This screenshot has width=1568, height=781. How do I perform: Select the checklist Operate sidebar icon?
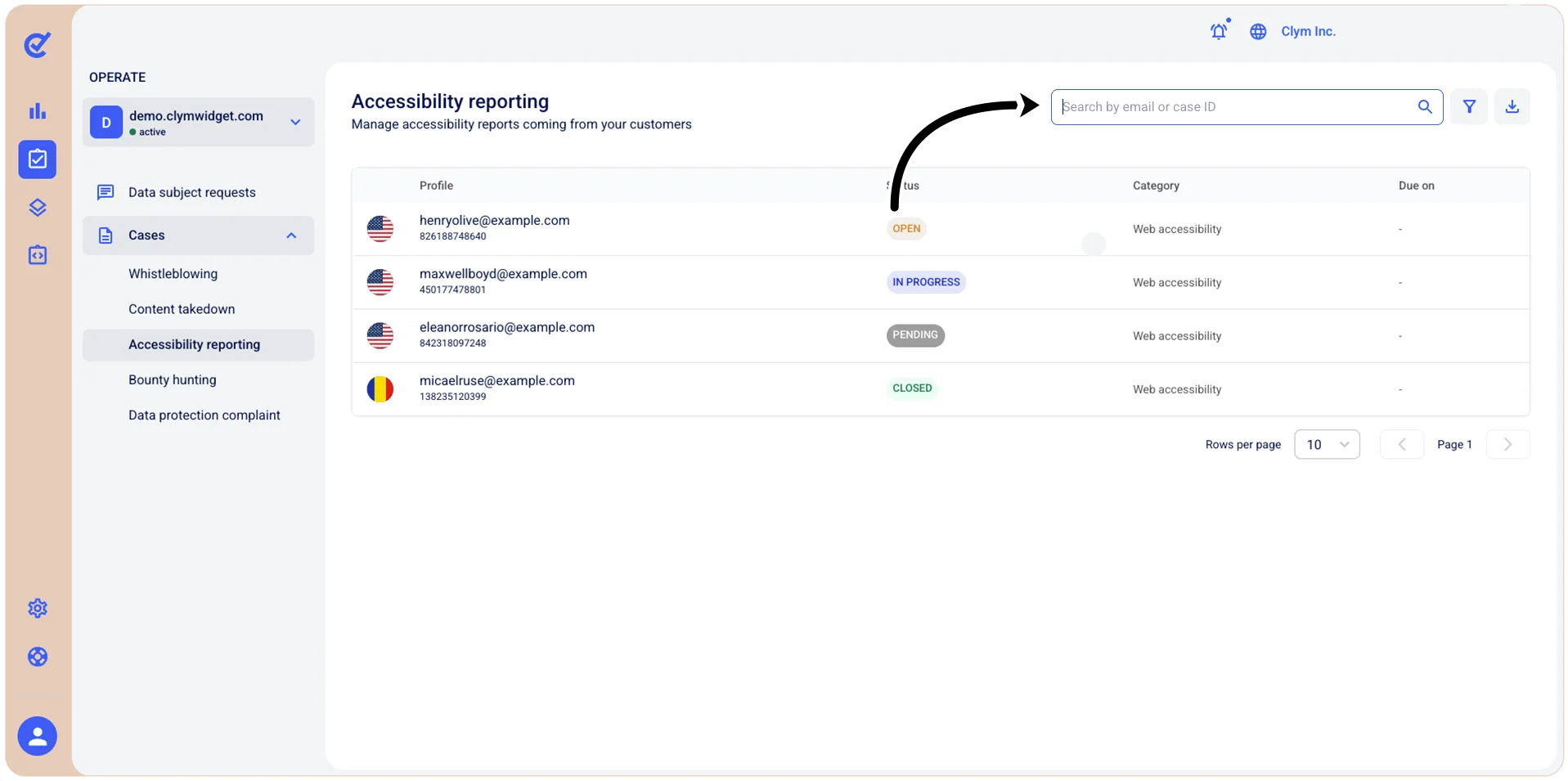[38, 159]
